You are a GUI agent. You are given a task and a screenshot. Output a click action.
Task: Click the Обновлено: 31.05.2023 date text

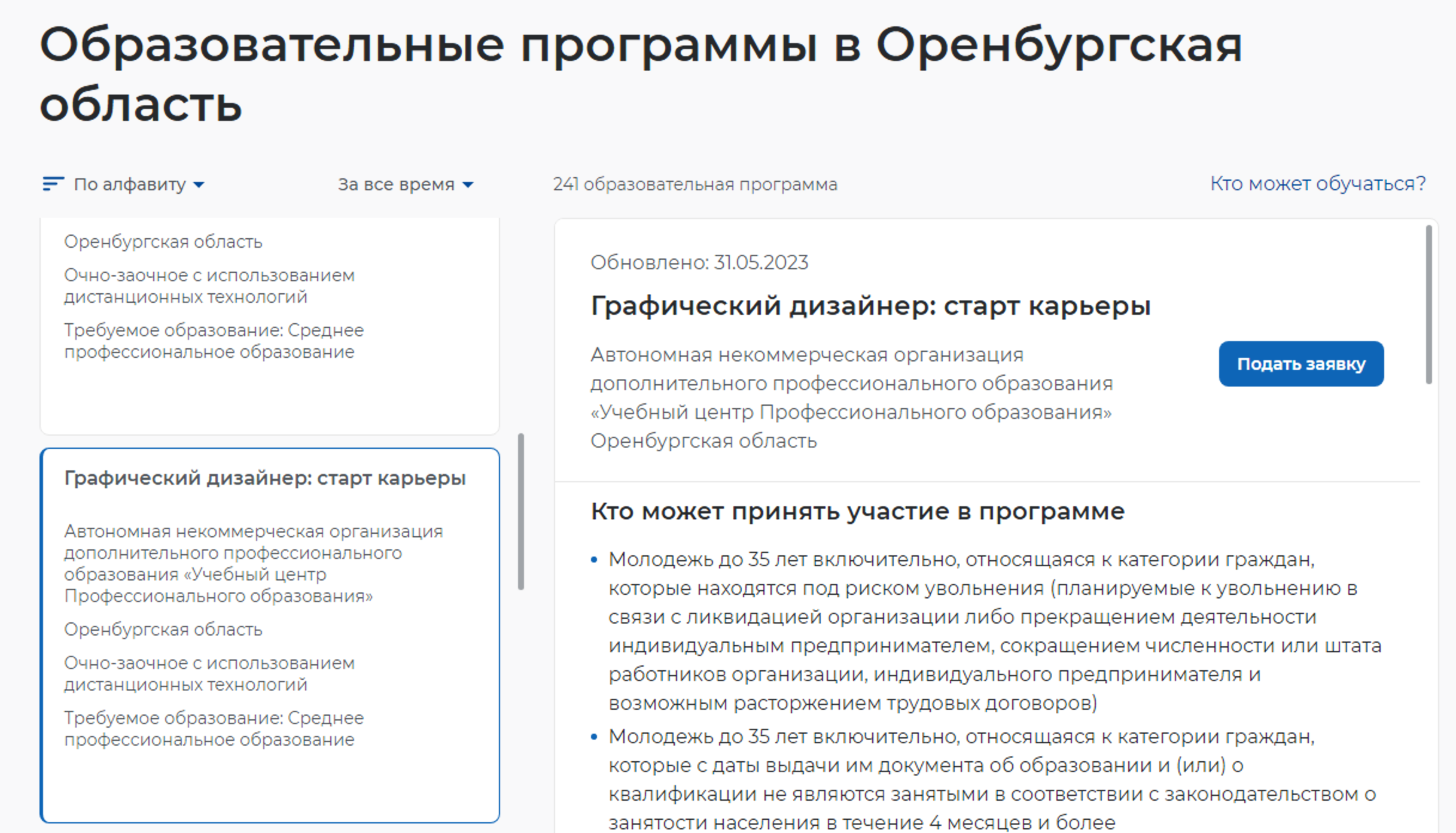(x=699, y=263)
